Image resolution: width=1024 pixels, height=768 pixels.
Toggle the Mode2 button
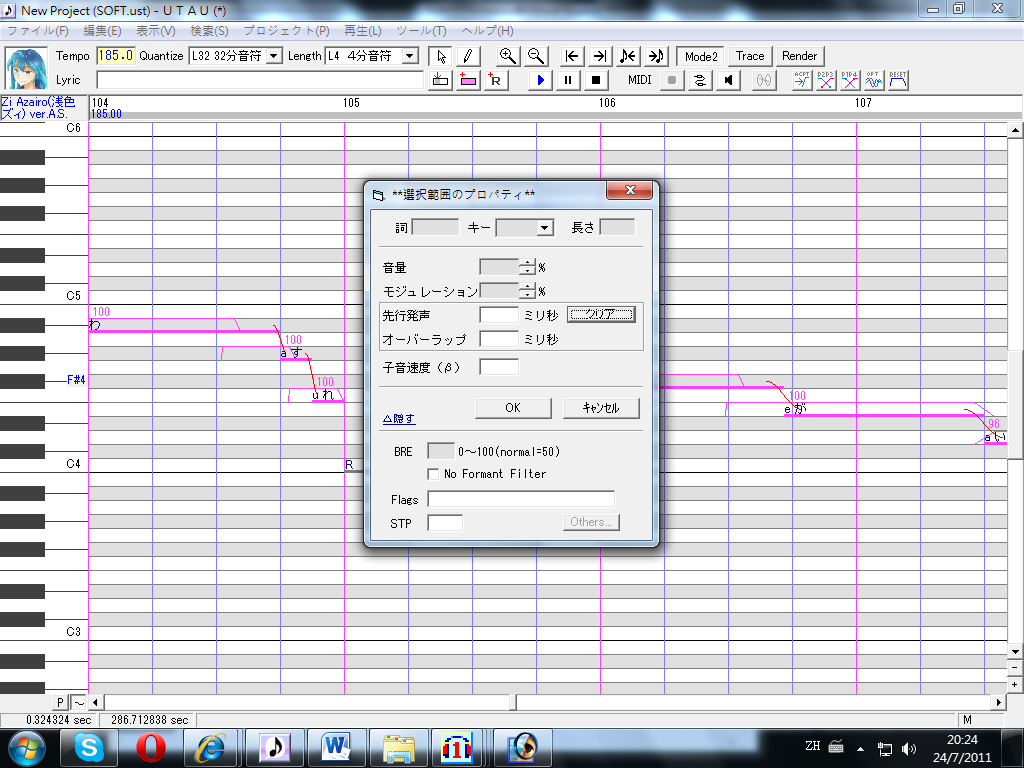point(701,56)
